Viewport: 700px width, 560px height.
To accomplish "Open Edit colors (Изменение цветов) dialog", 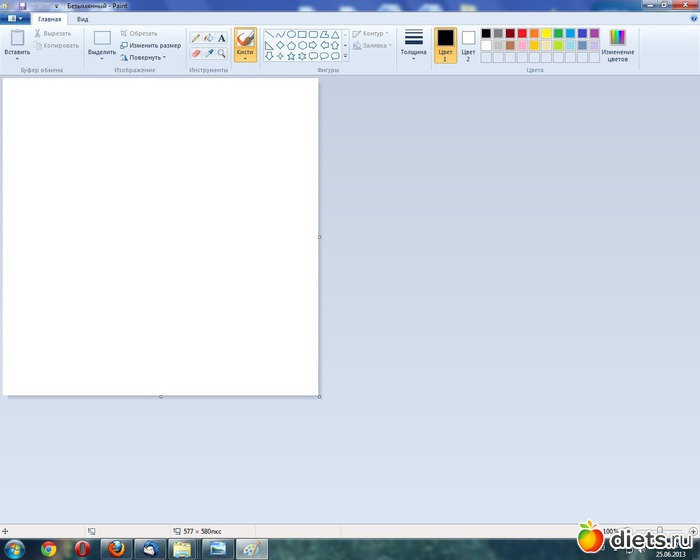I will [x=617, y=45].
